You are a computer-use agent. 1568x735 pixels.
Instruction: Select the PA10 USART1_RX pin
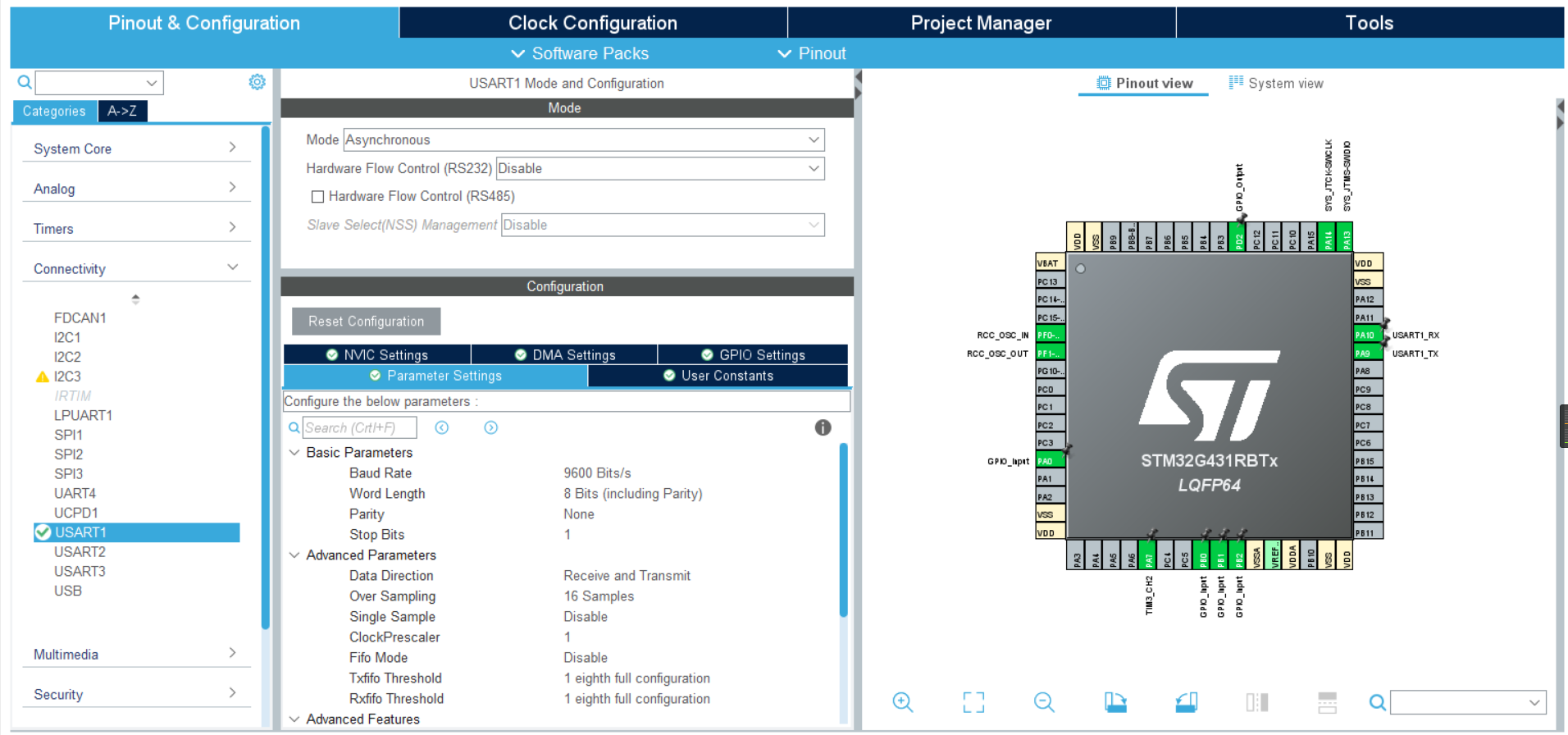[1369, 335]
